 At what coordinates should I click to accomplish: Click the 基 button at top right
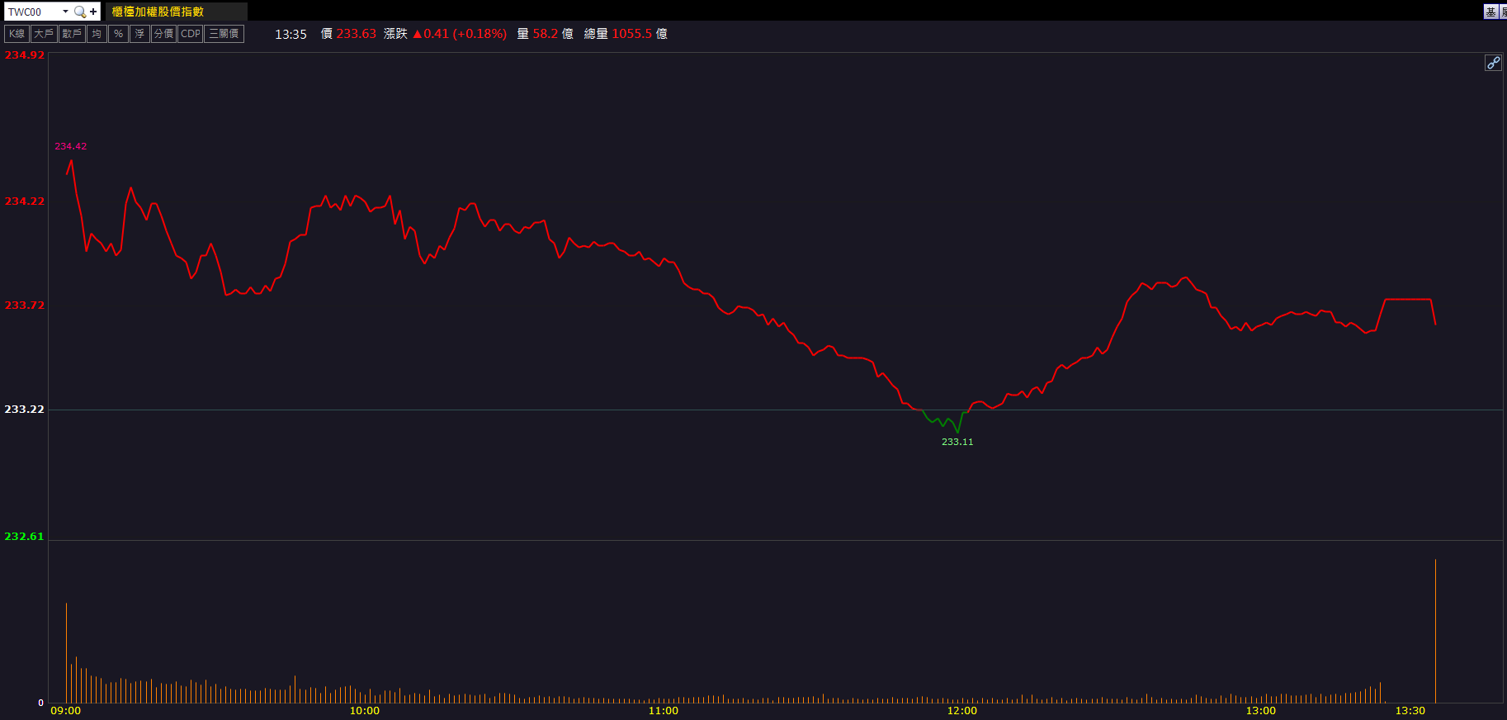tap(1491, 12)
